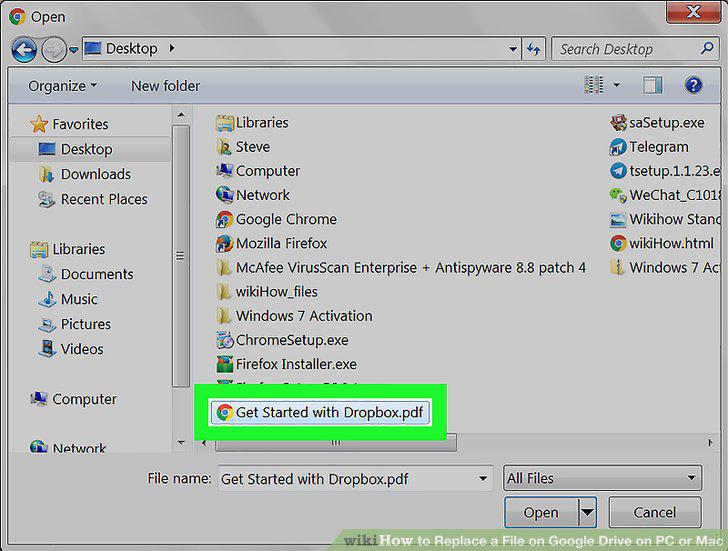Select Computer in the navigation pane
Viewport: 728px width, 551px height.
(73, 399)
